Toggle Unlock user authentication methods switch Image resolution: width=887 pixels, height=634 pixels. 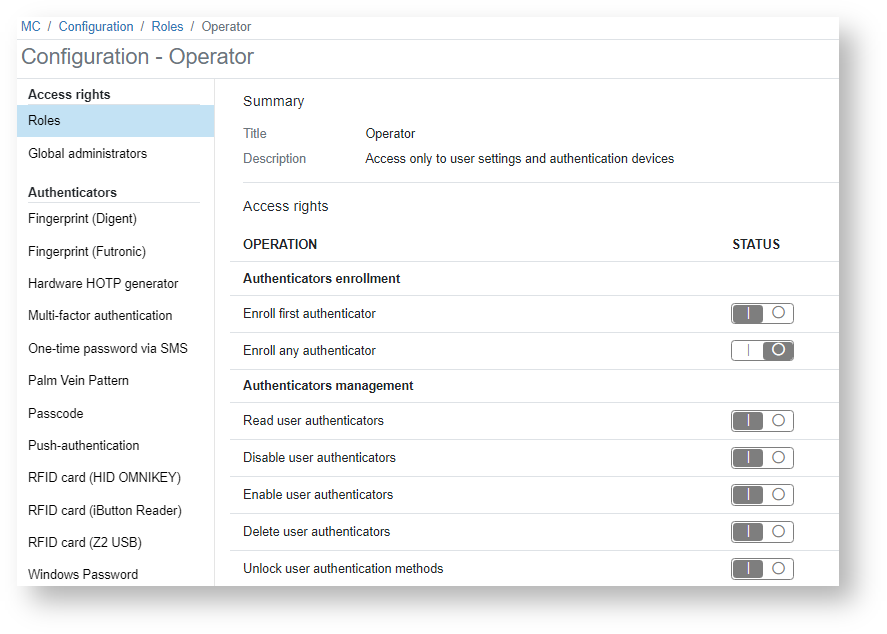point(762,569)
